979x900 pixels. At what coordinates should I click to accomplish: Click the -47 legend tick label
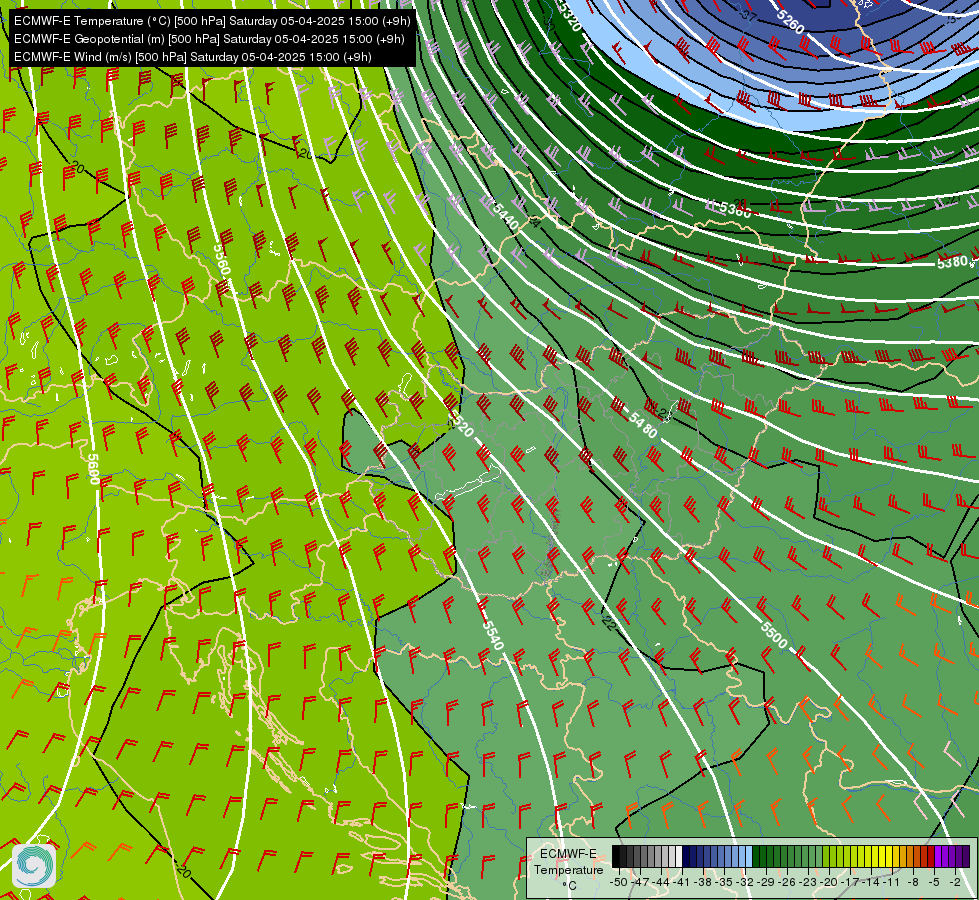pyautogui.click(x=640, y=882)
